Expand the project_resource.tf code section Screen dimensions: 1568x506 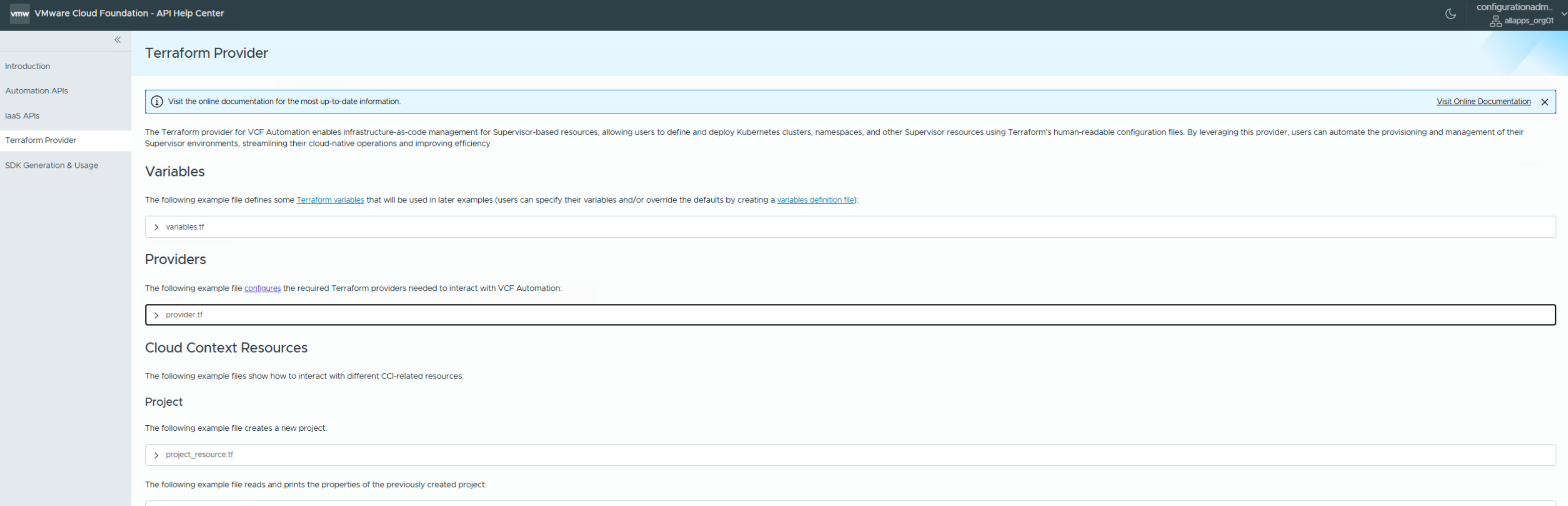pos(156,455)
